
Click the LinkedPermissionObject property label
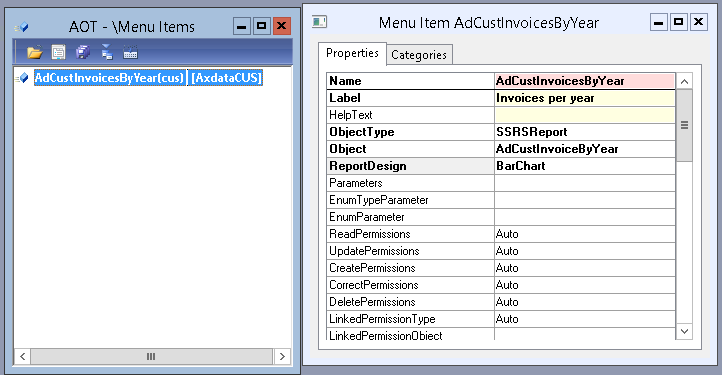click(x=385, y=335)
